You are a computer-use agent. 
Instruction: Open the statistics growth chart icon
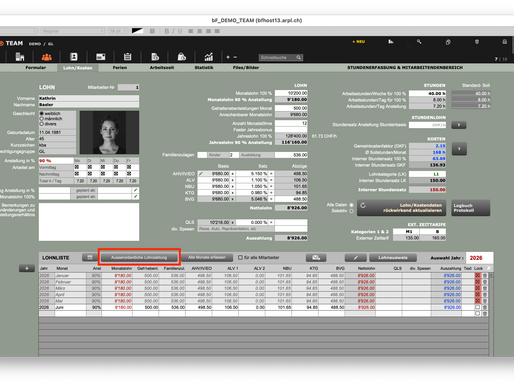[209, 57]
